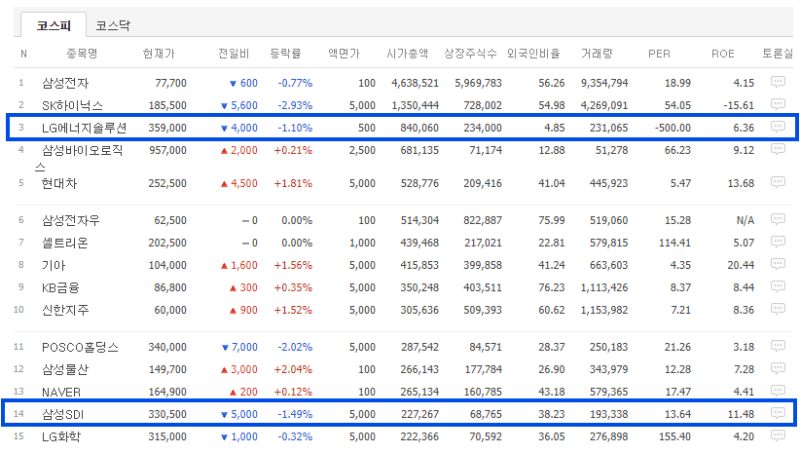800x453 pixels.
Task: Open discussion board icon for NAVER
Action: coord(778,391)
